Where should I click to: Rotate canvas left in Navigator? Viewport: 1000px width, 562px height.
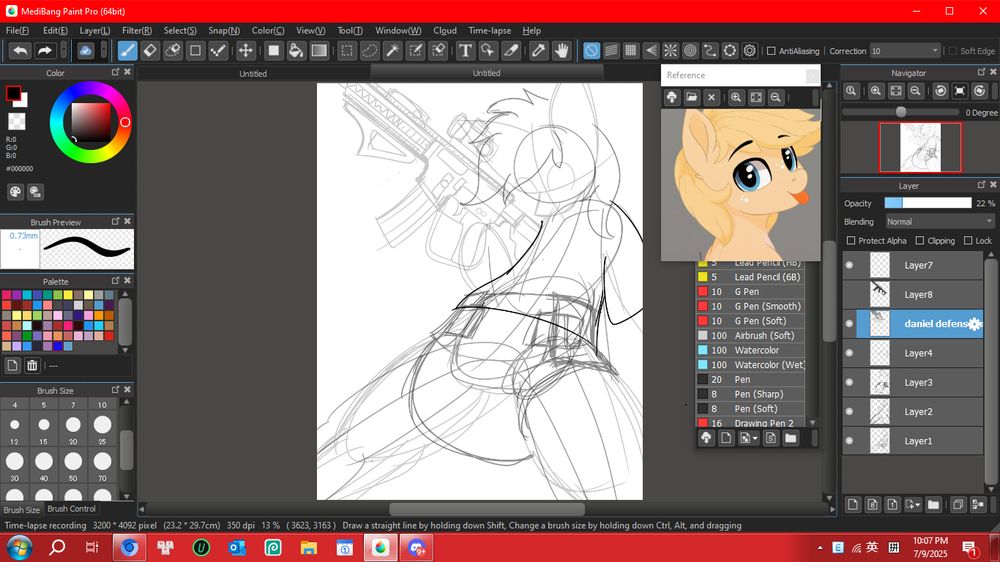(941, 91)
